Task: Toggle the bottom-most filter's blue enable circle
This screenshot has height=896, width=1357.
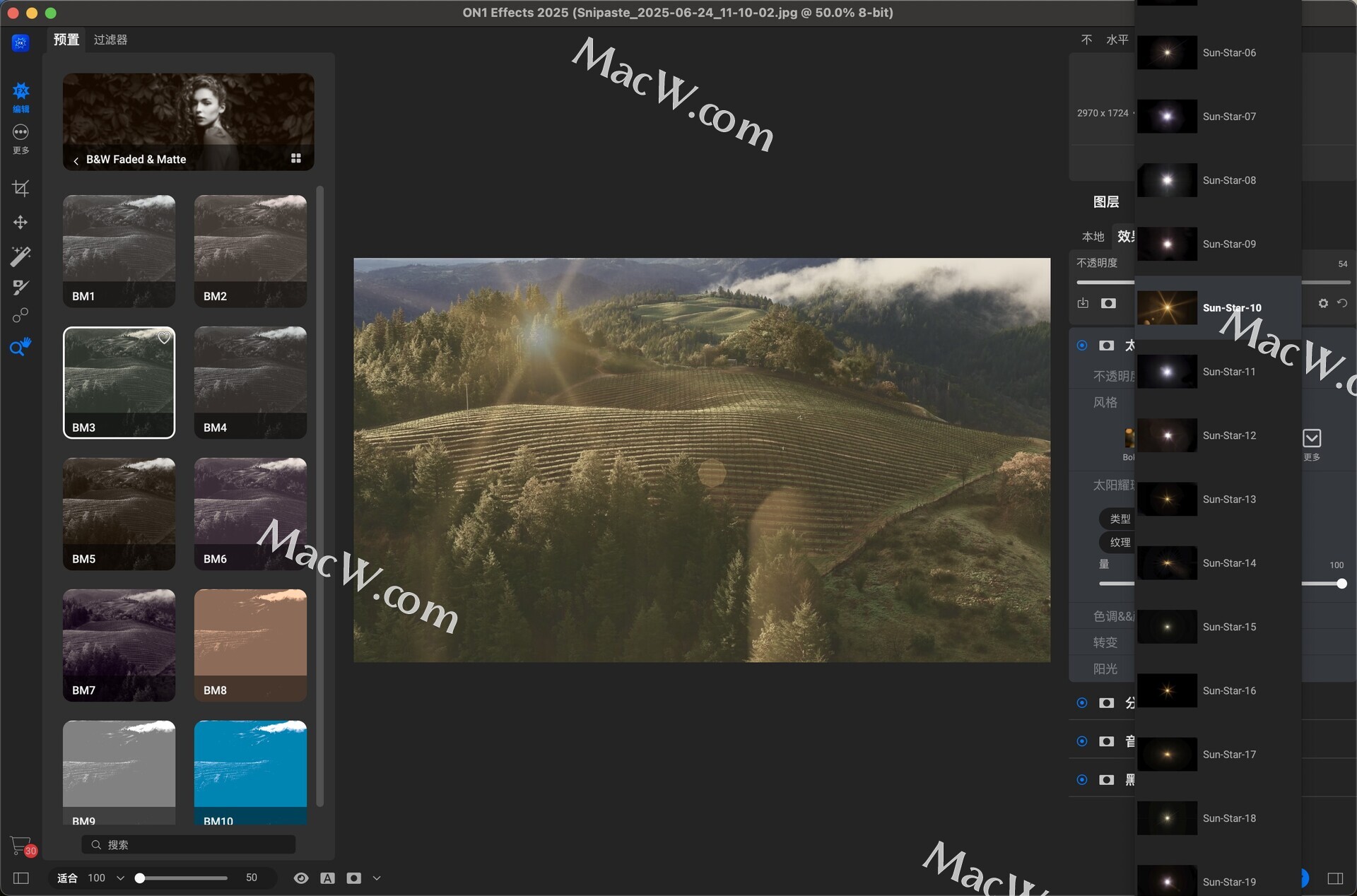Action: 1082,779
